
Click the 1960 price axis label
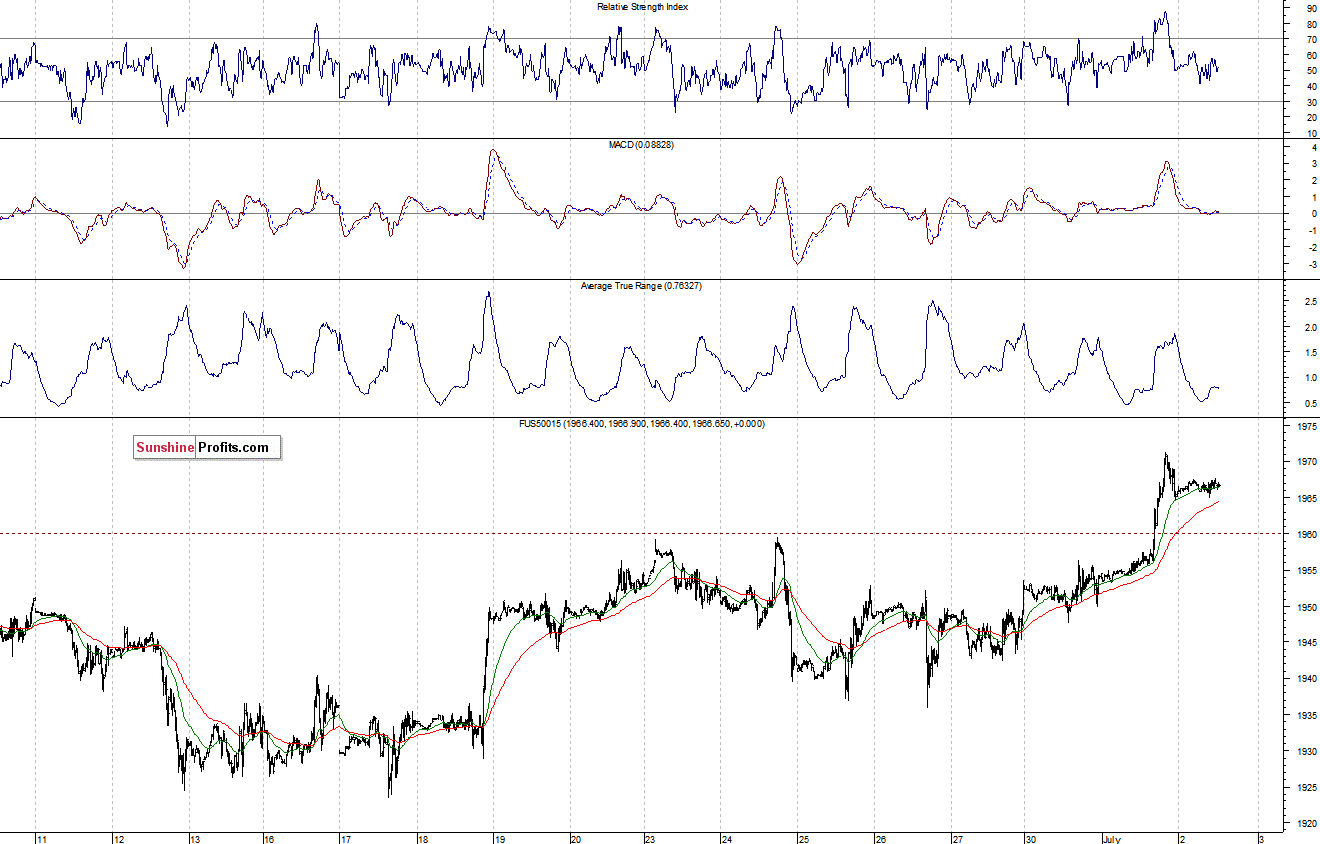1308,535
